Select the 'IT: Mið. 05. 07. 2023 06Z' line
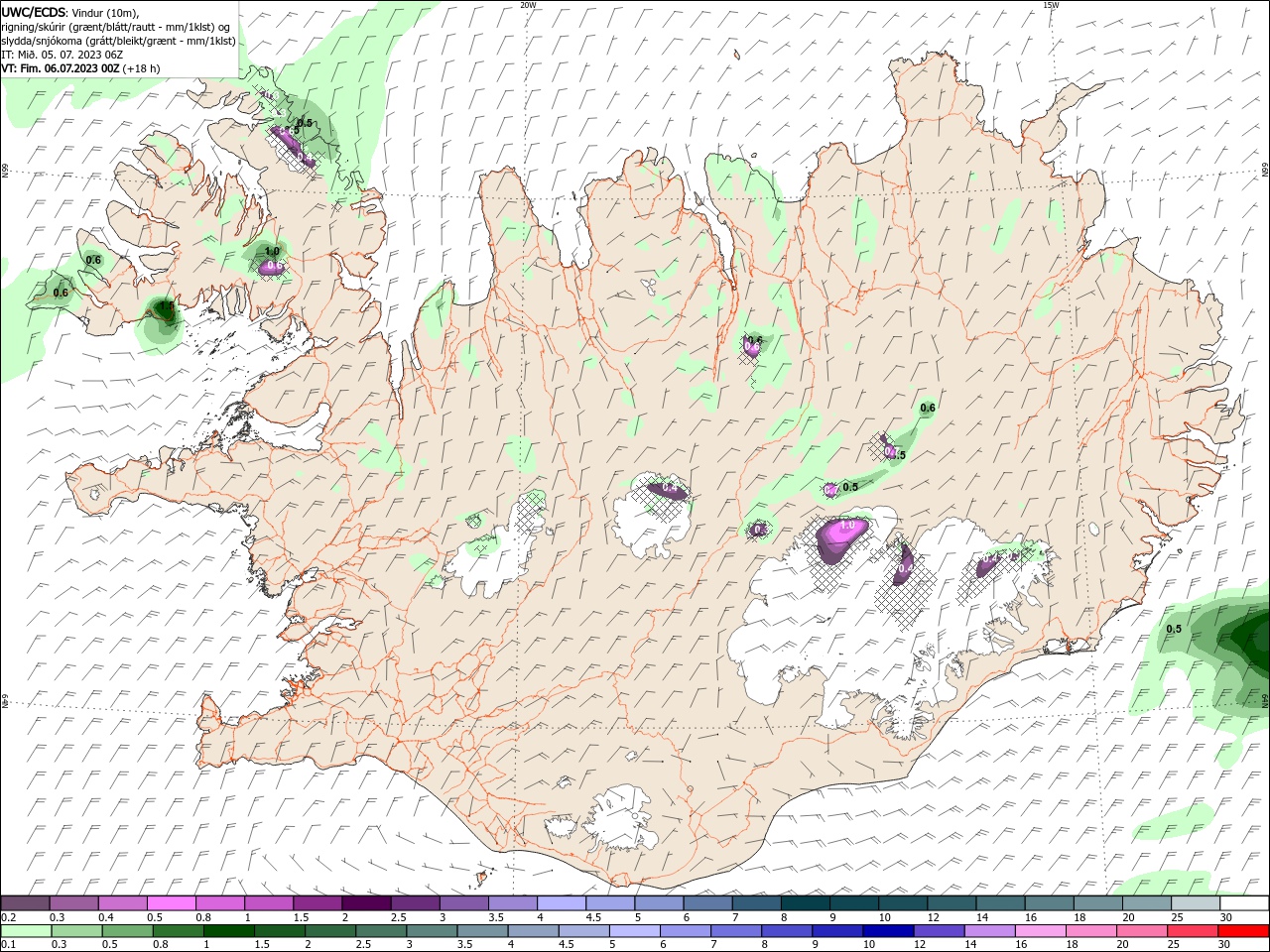The height and width of the screenshot is (952, 1270). [x=63, y=55]
